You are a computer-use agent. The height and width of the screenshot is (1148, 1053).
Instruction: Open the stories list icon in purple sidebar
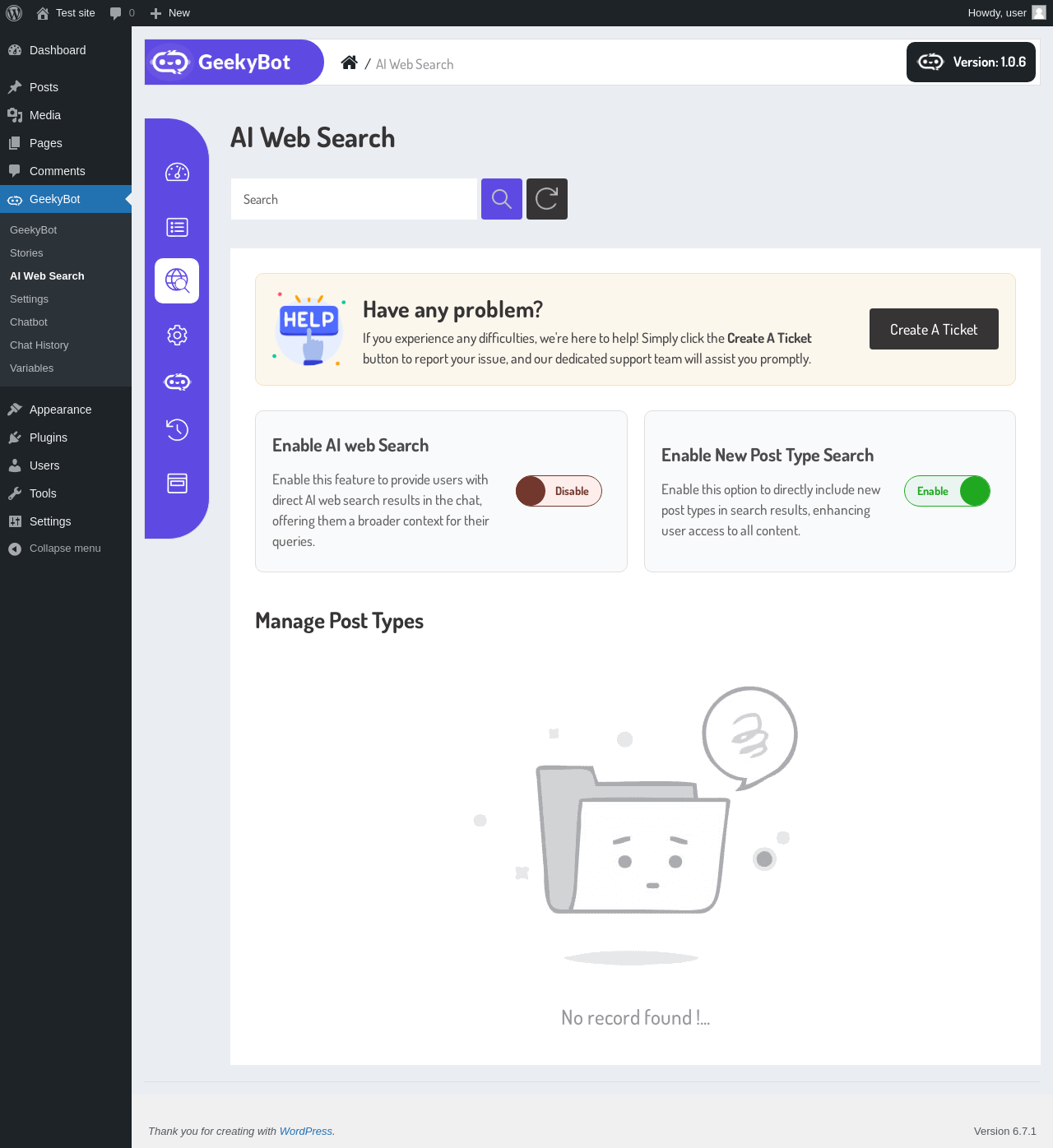pos(177,227)
